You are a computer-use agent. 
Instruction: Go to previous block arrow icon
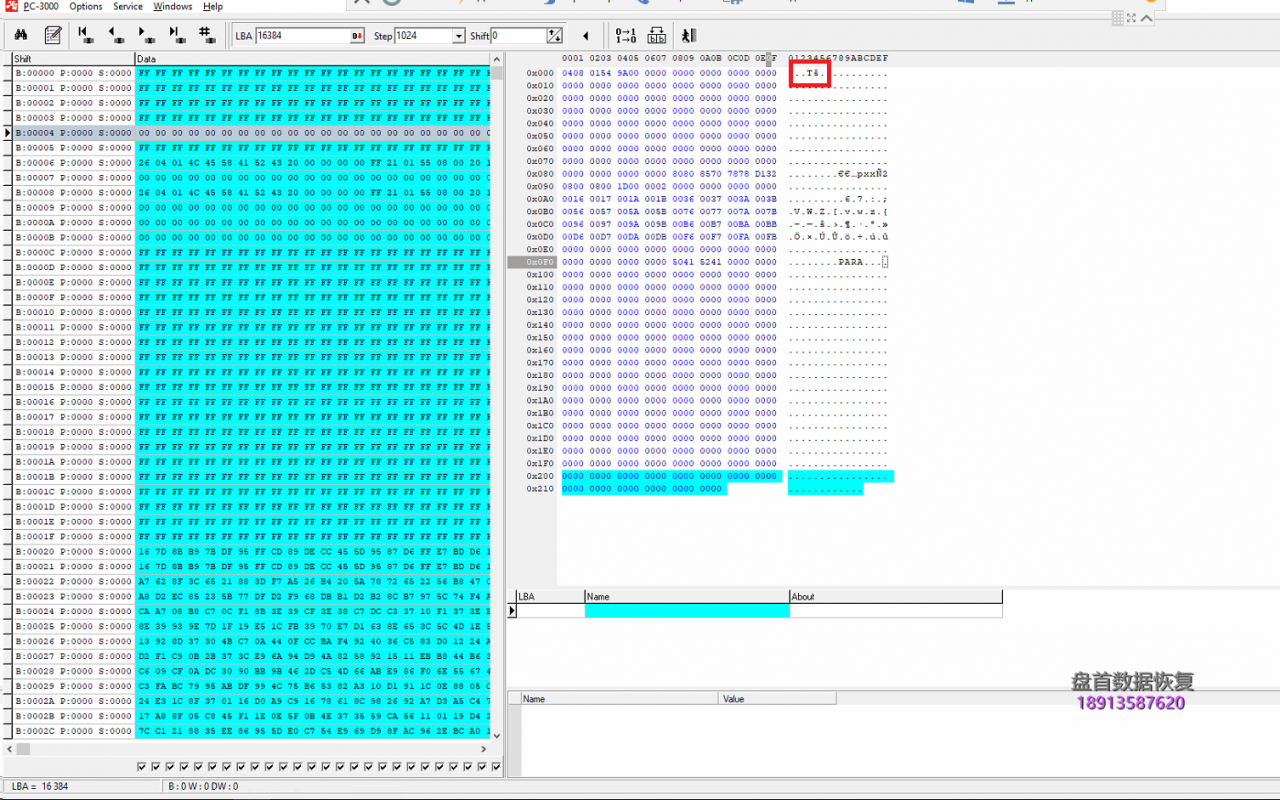[x=116, y=36]
